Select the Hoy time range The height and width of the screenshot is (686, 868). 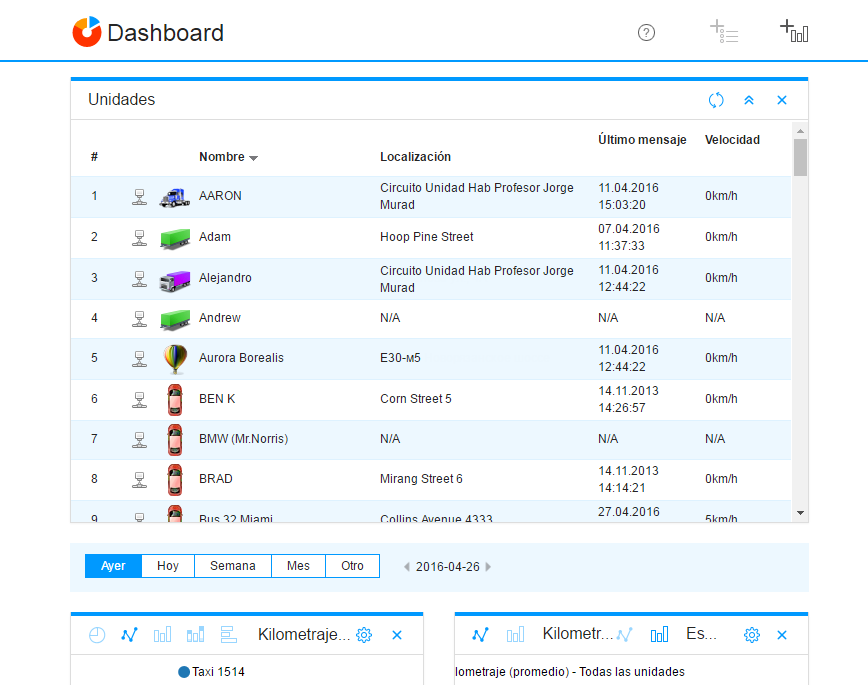click(168, 566)
